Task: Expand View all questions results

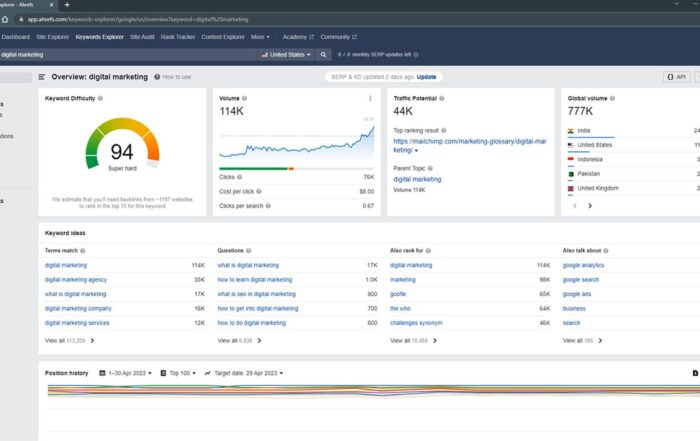Action: click(x=239, y=341)
